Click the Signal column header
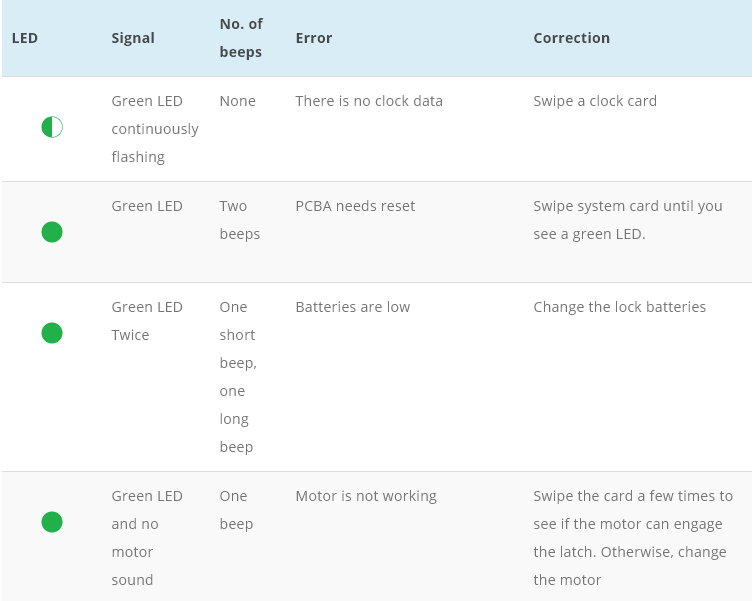 point(133,38)
